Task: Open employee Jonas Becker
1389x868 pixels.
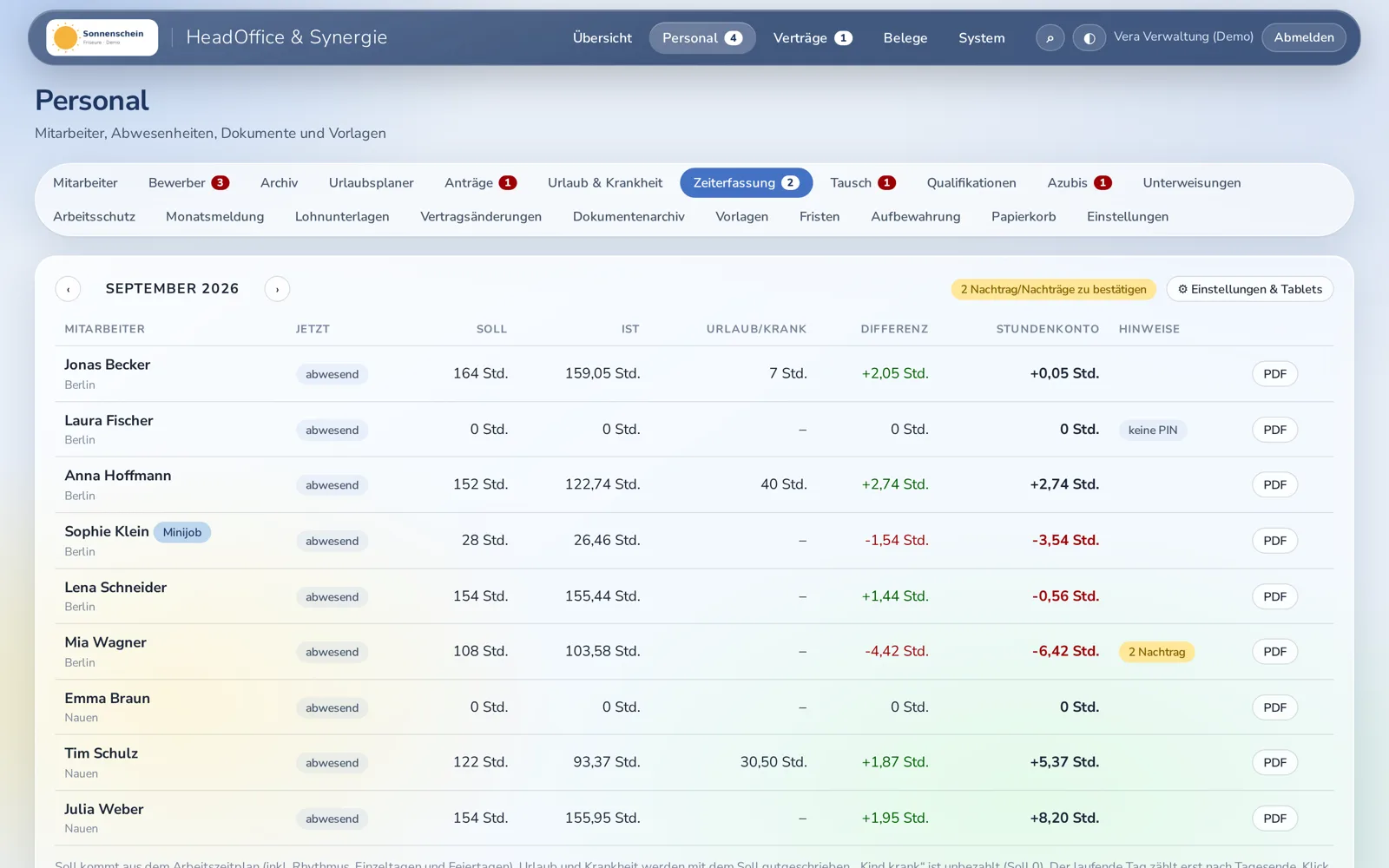Action: click(x=107, y=365)
